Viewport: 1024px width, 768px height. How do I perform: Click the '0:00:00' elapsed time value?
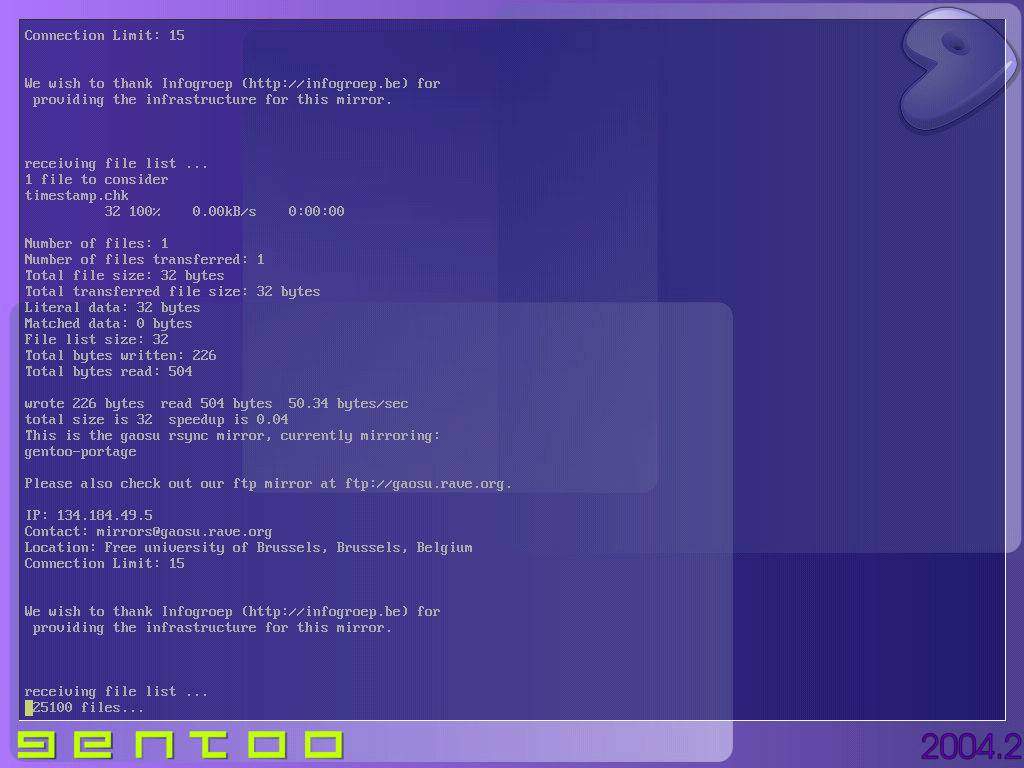(316, 212)
